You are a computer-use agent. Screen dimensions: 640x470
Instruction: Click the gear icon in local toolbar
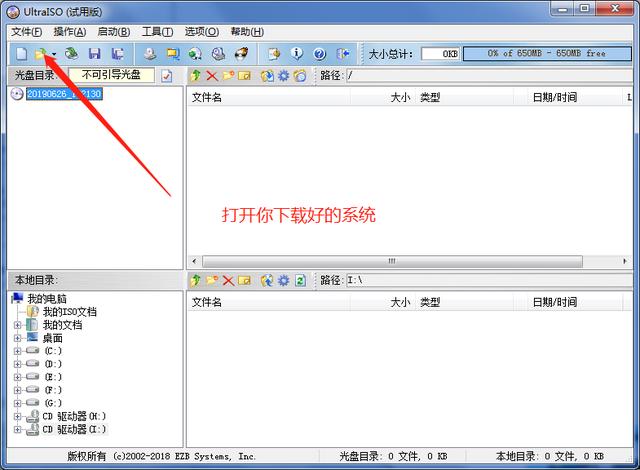[284, 280]
